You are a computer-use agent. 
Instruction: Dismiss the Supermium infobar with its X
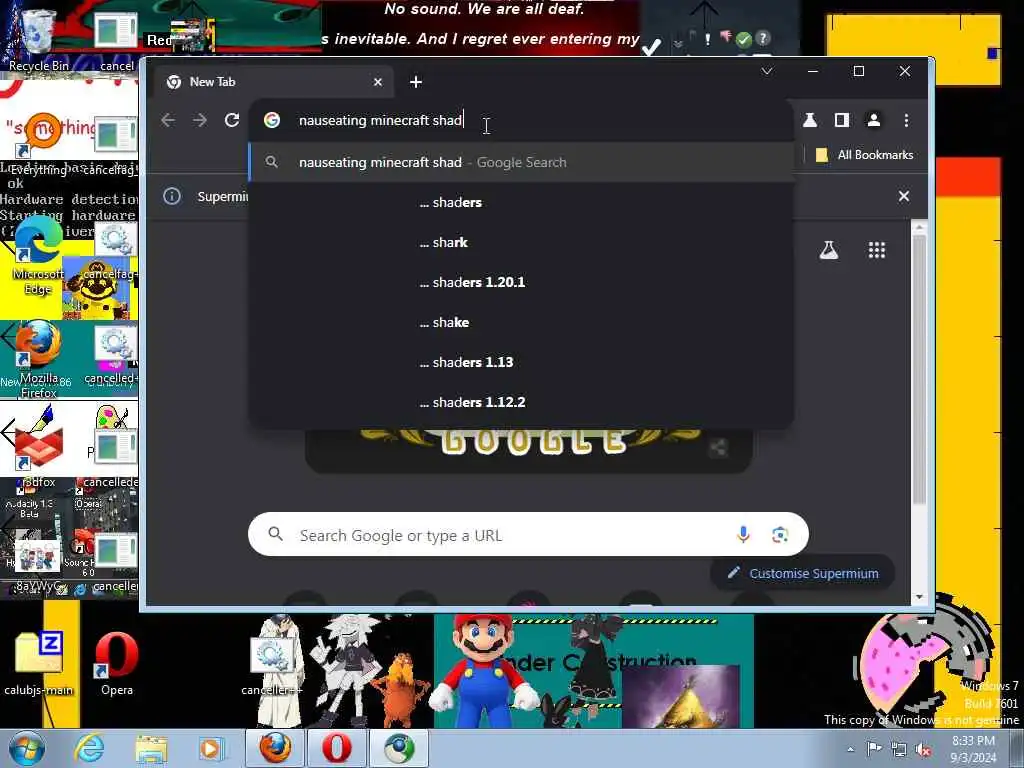point(904,196)
